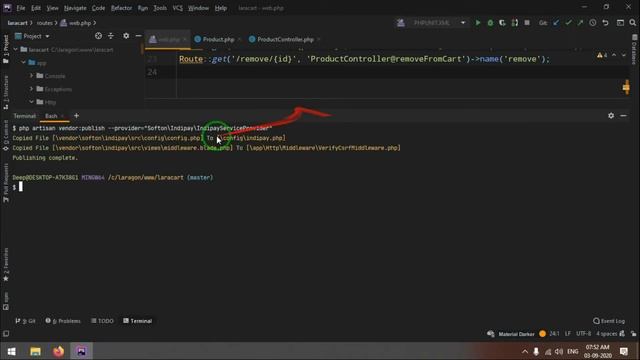Open the TODO tool window
Screen dimensions: 640x360
click(102, 321)
